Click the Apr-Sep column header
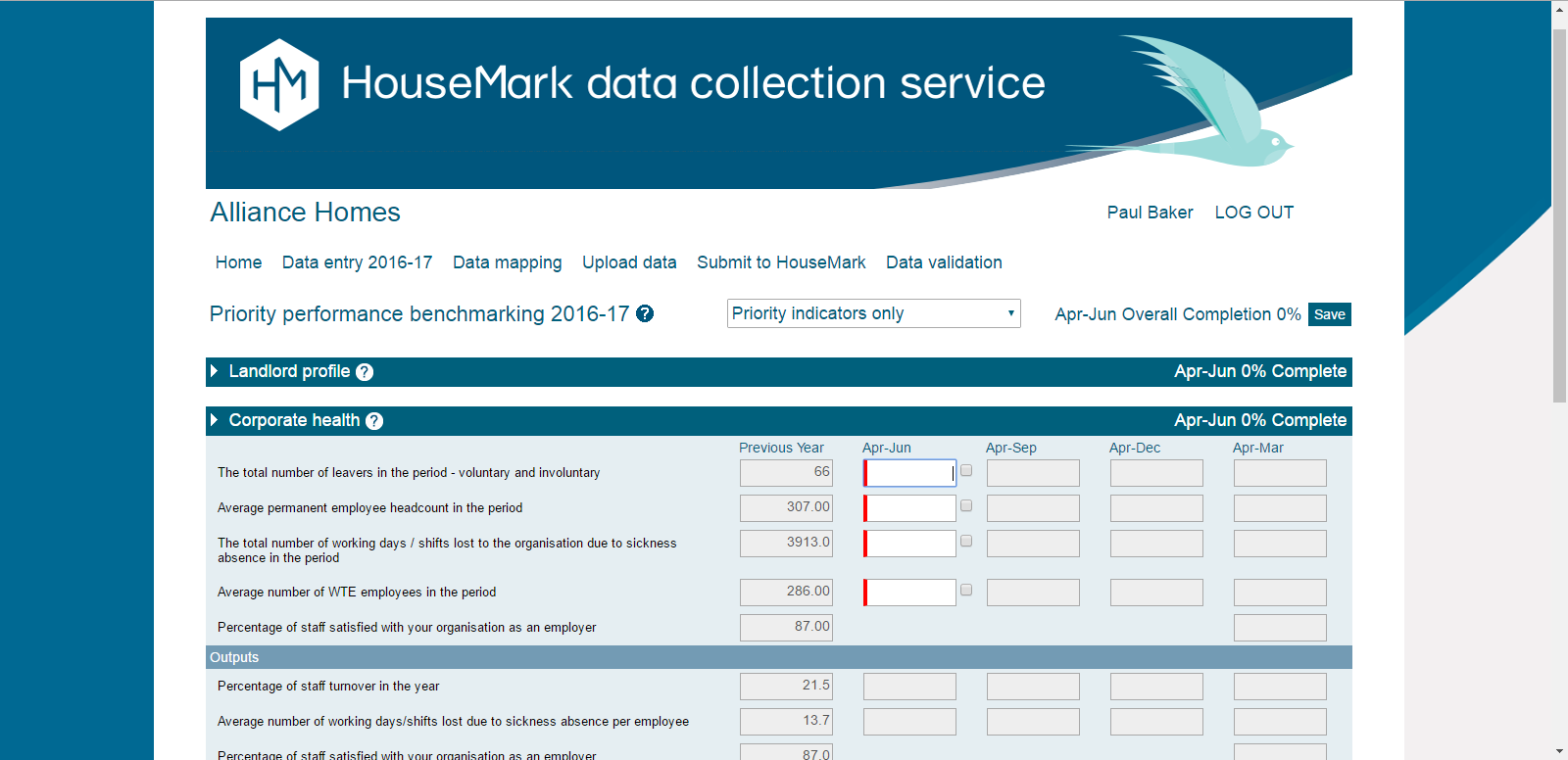Viewport: 1568px width, 760px height. 1011,448
